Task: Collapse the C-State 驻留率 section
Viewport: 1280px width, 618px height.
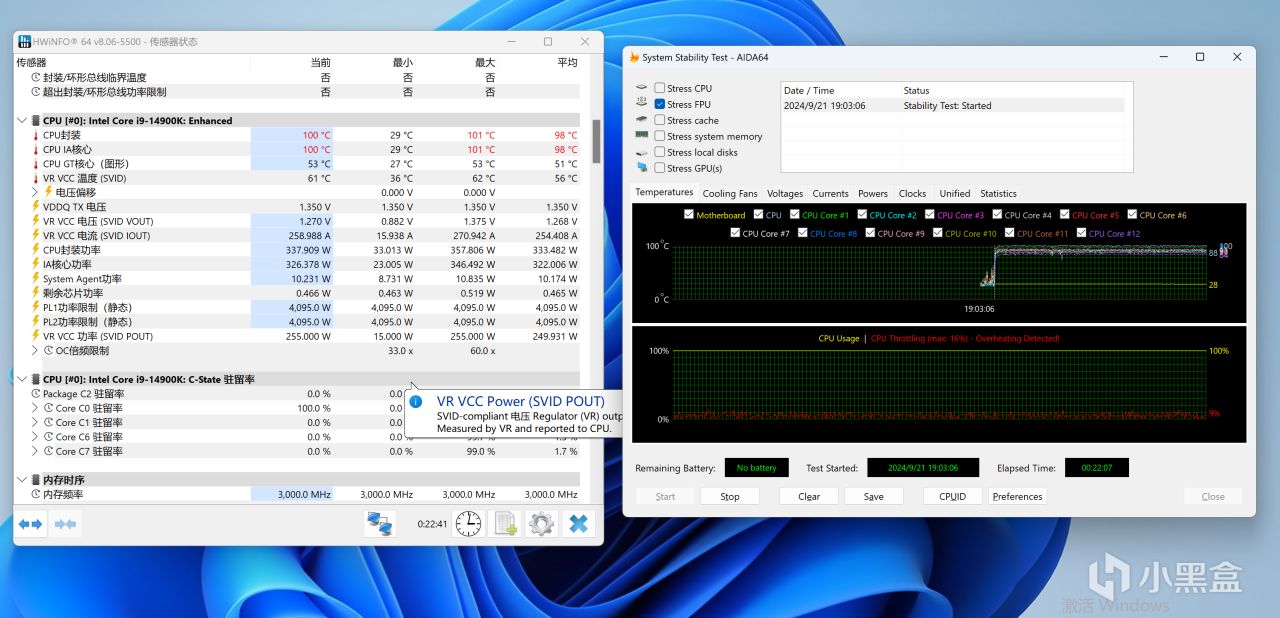Action: tap(22, 380)
